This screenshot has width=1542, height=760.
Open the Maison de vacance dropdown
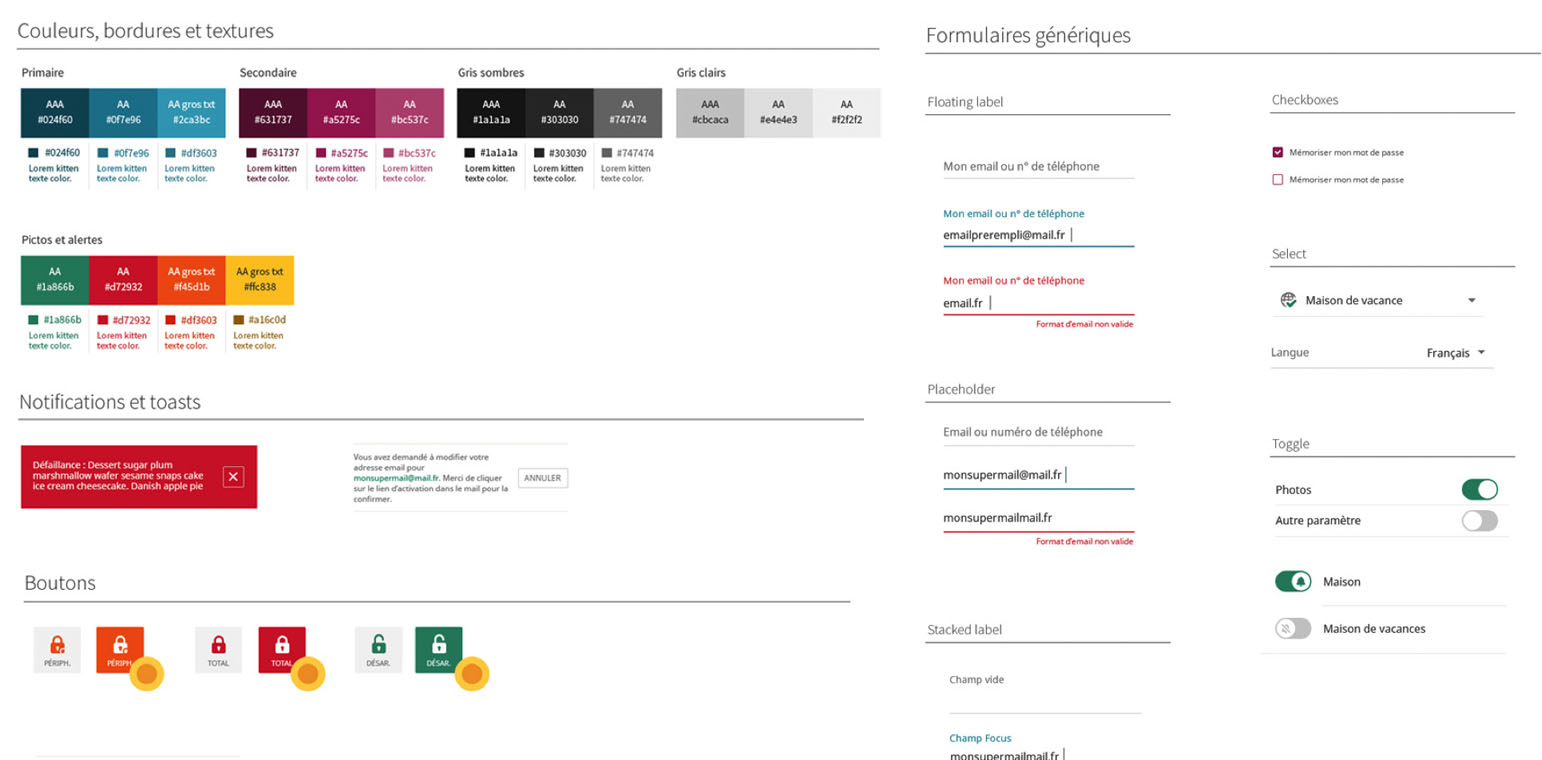1471,300
